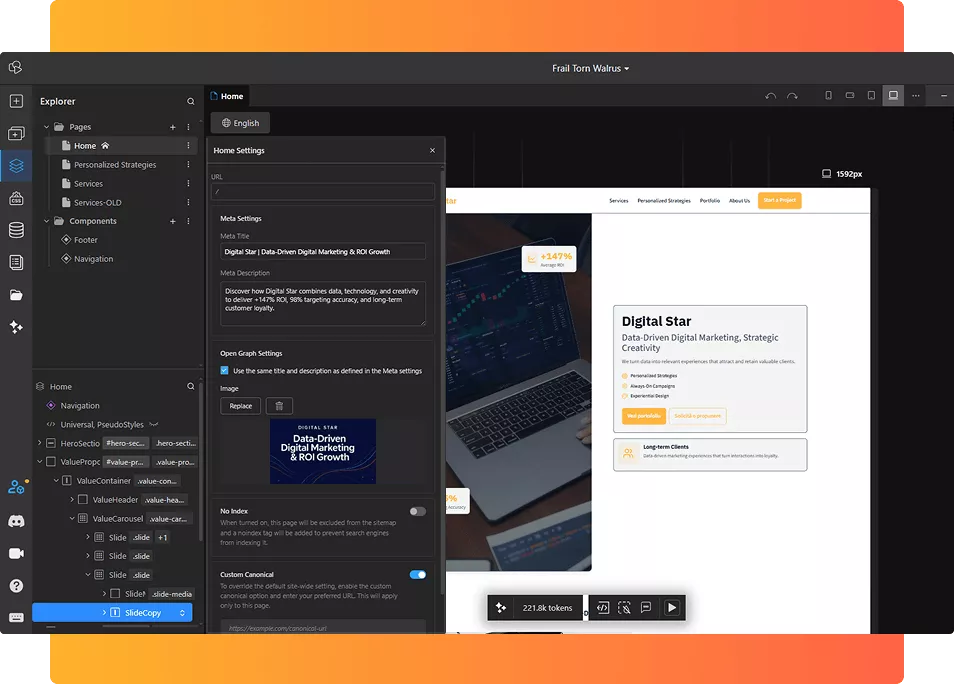Image resolution: width=954 pixels, height=684 pixels.
Task: Enable the No Index toggle
Action: pyautogui.click(x=417, y=511)
